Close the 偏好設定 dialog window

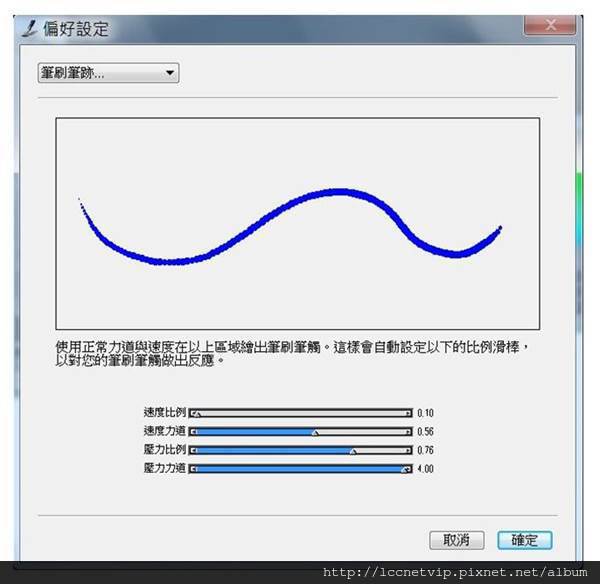click(550, 25)
